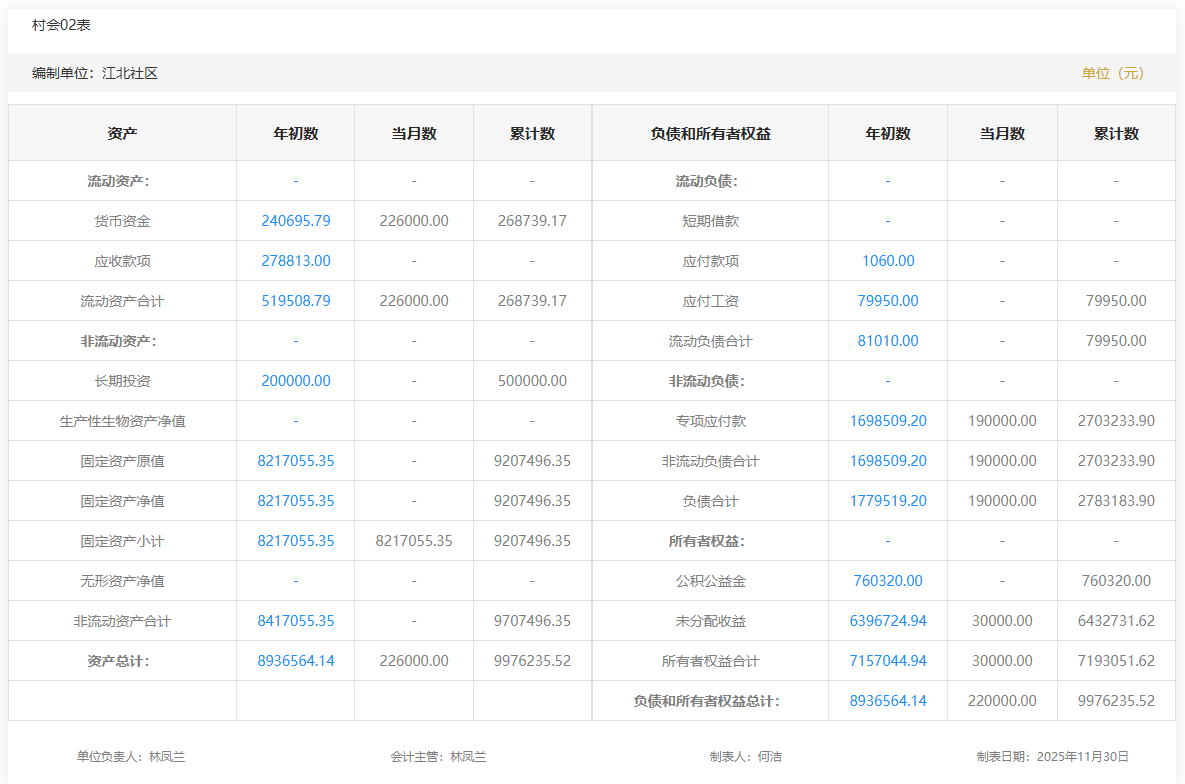
Task: Click the 长期投资 cumulative value 500000.00
Action: 532,381
